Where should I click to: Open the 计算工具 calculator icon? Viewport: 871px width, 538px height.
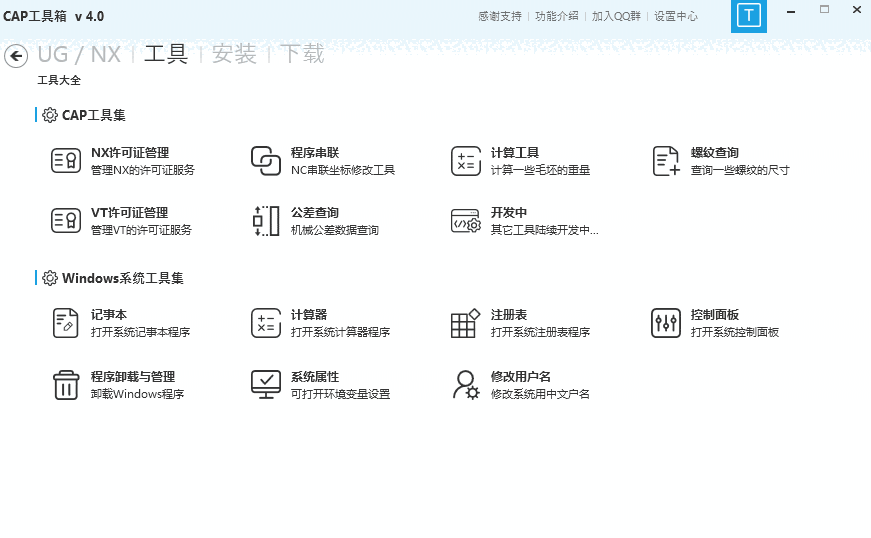click(x=466, y=161)
